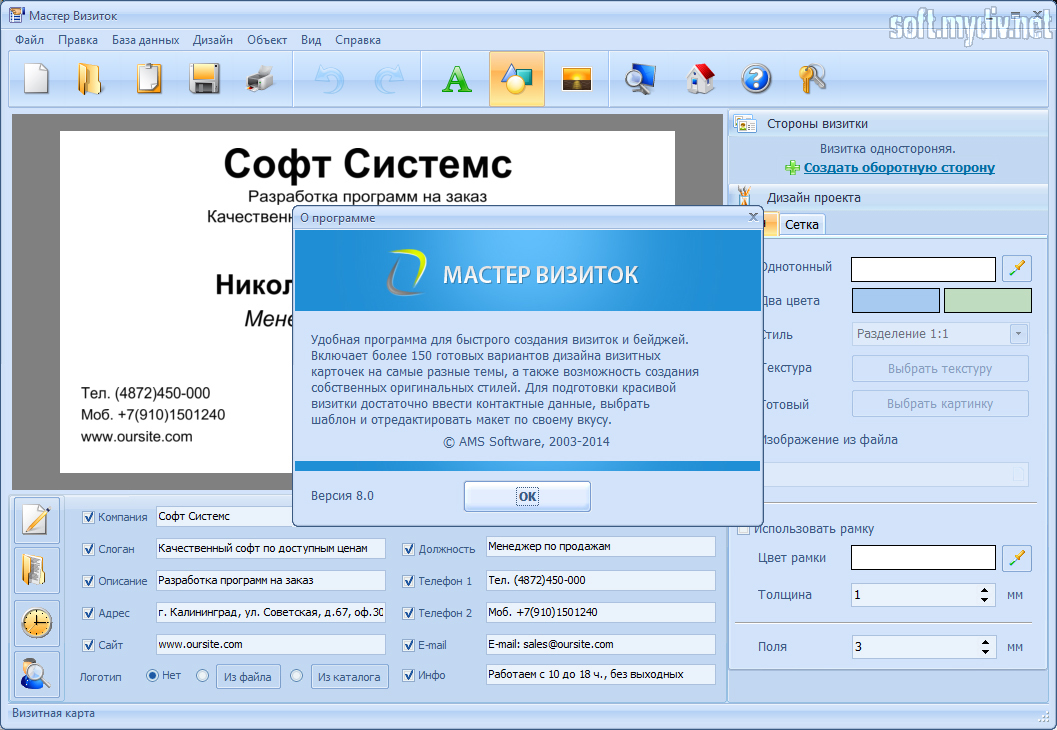The image size is (1057, 730).
Task: Open the База данных menu
Action: [146, 40]
